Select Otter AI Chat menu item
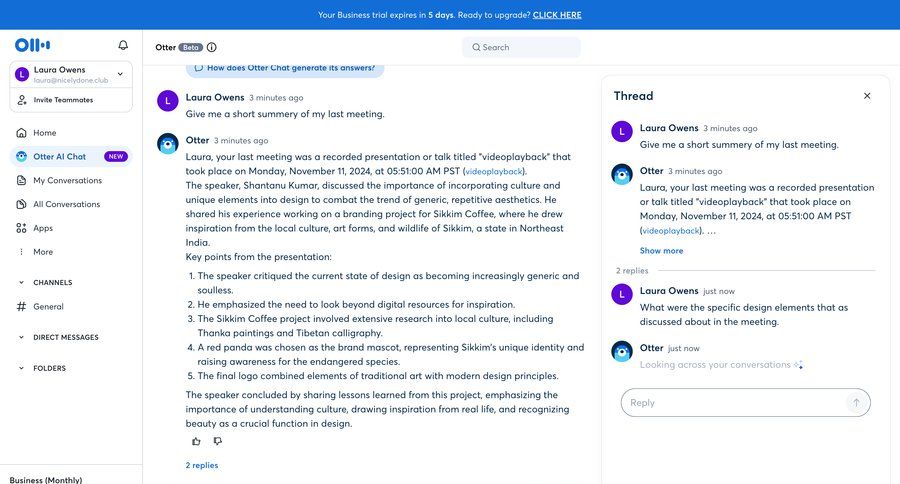Screen dimensions: 900x484 click(71, 156)
